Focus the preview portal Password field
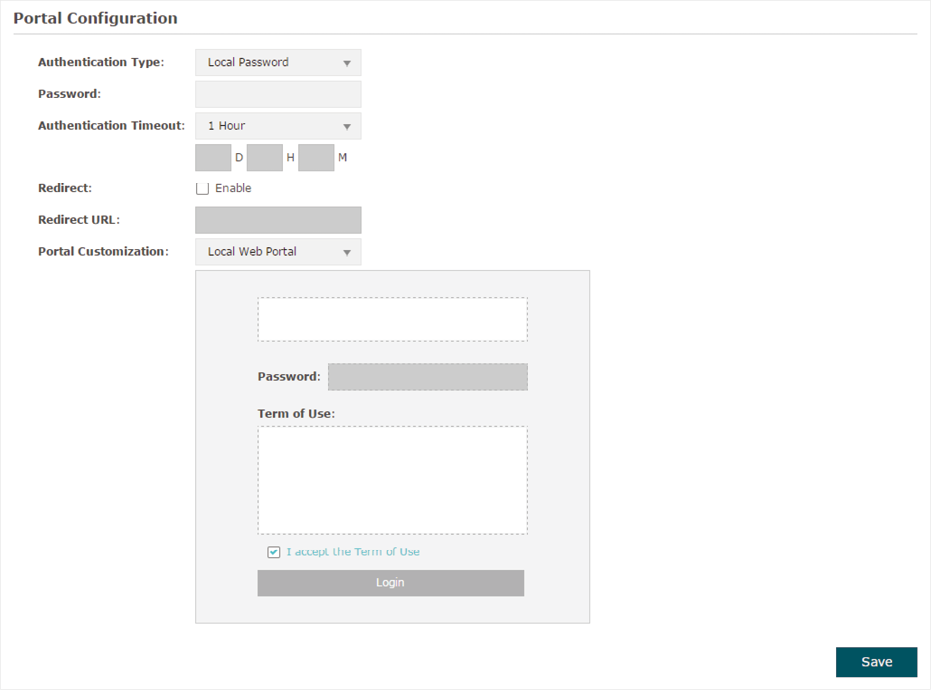Viewport: 931px width, 690px height. click(x=428, y=377)
